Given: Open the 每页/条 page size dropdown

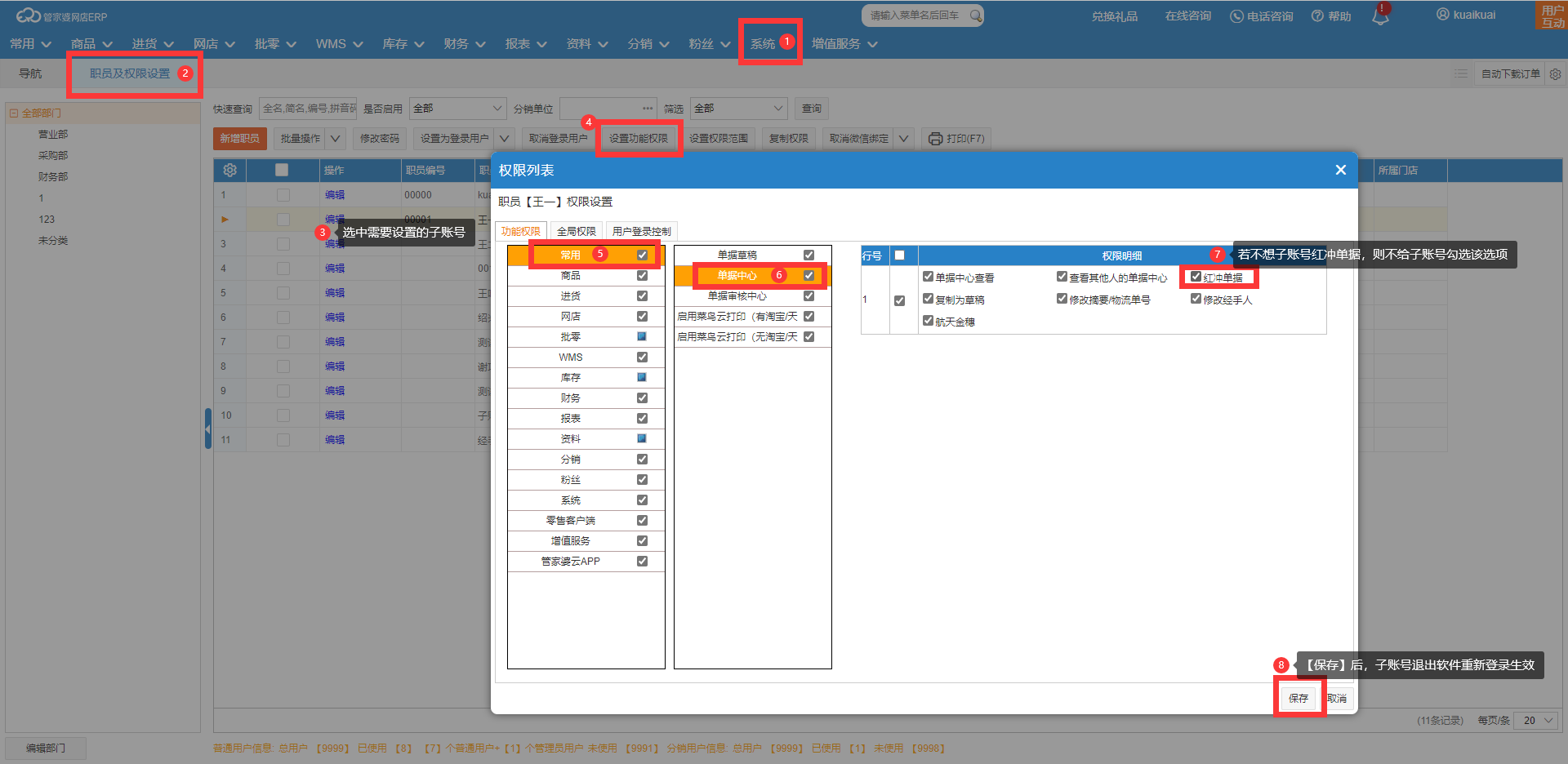Looking at the screenshot, I should pyautogui.click(x=1536, y=721).
